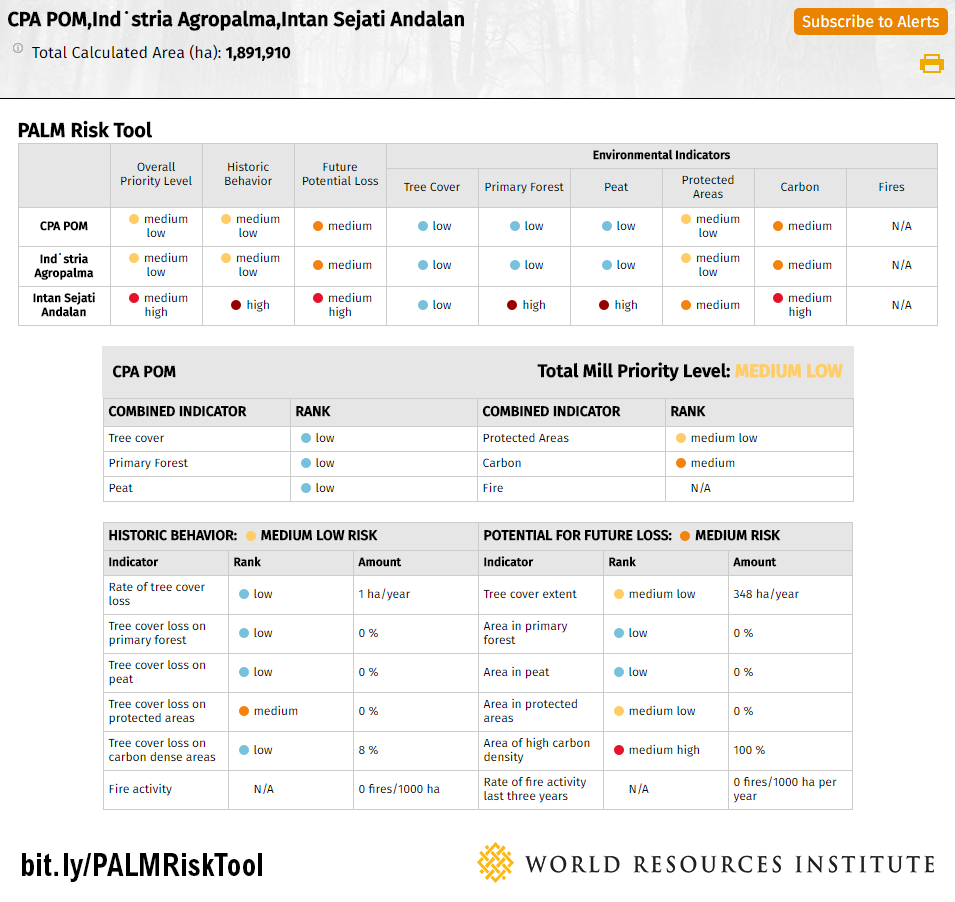Select the '0 fires/1000 ha per year' amount
Screen dimensions: 955x902
click(785, 789)
